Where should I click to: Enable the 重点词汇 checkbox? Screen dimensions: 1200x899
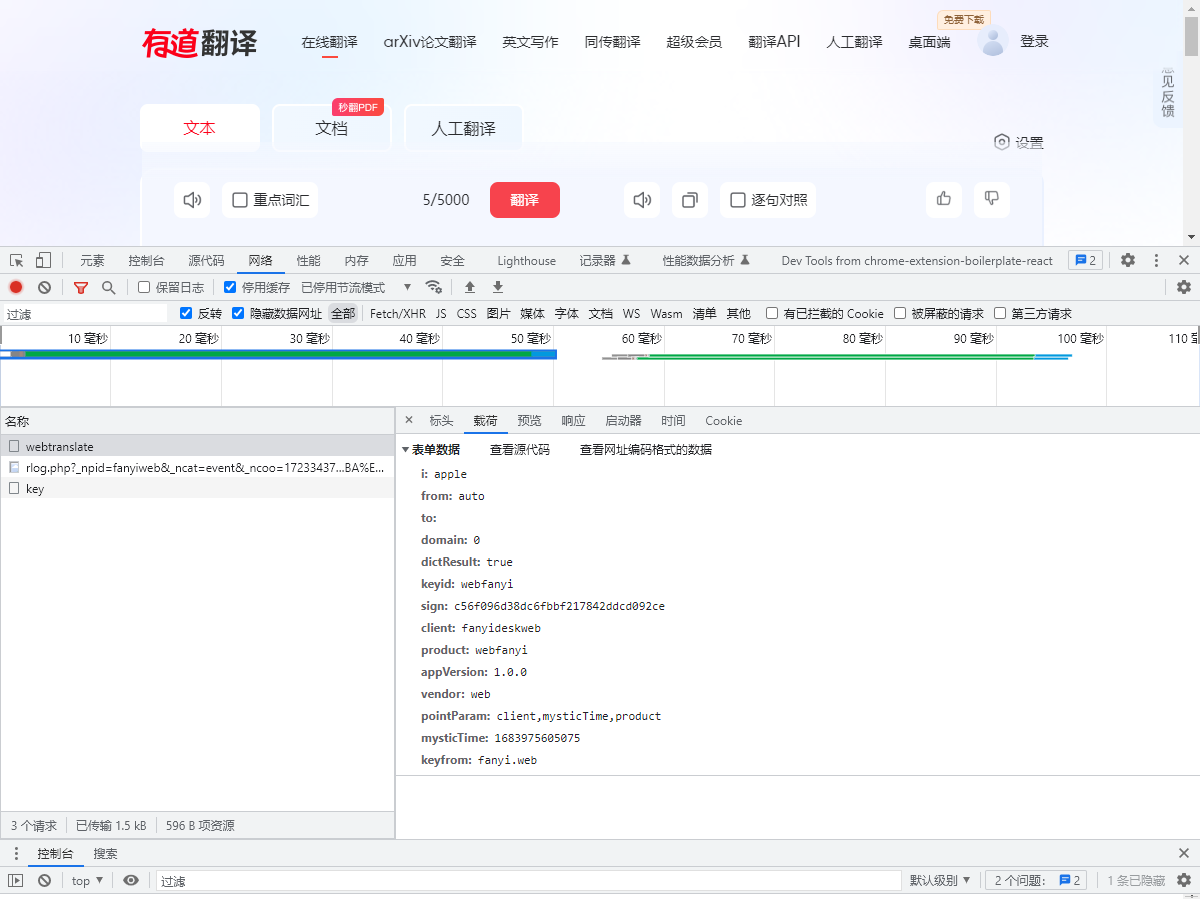coord(240,200)
